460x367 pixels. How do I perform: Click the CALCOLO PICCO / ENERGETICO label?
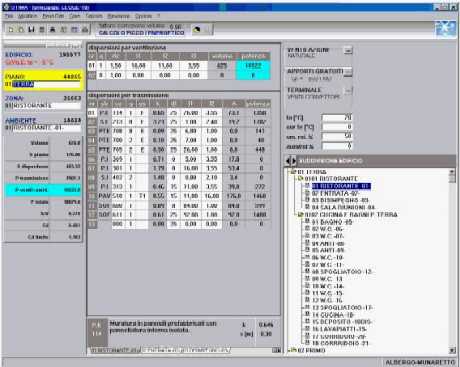click(x=141, y=33)
